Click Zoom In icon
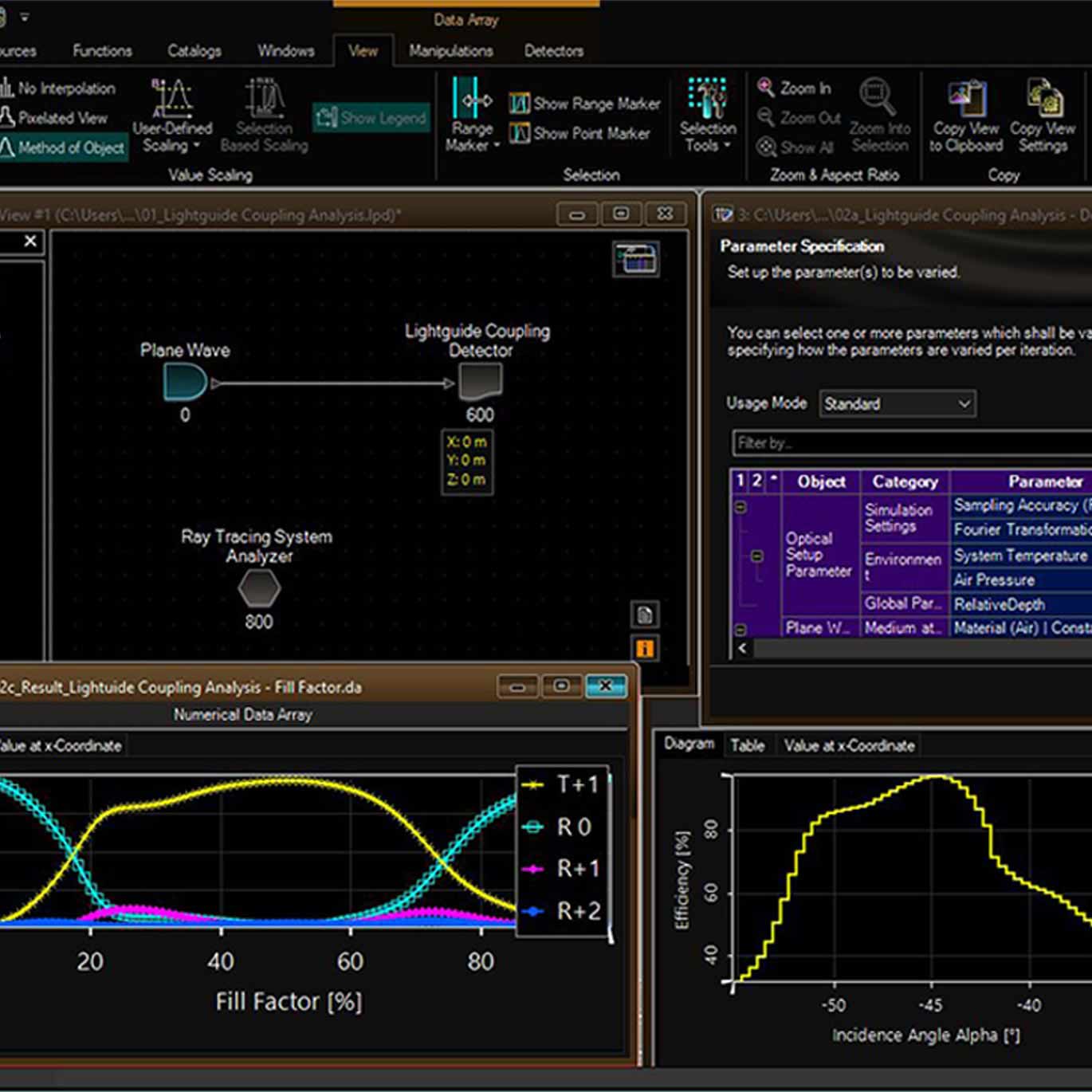Viewport: 1092px width, 1092px height. click(x=766, y=88)
